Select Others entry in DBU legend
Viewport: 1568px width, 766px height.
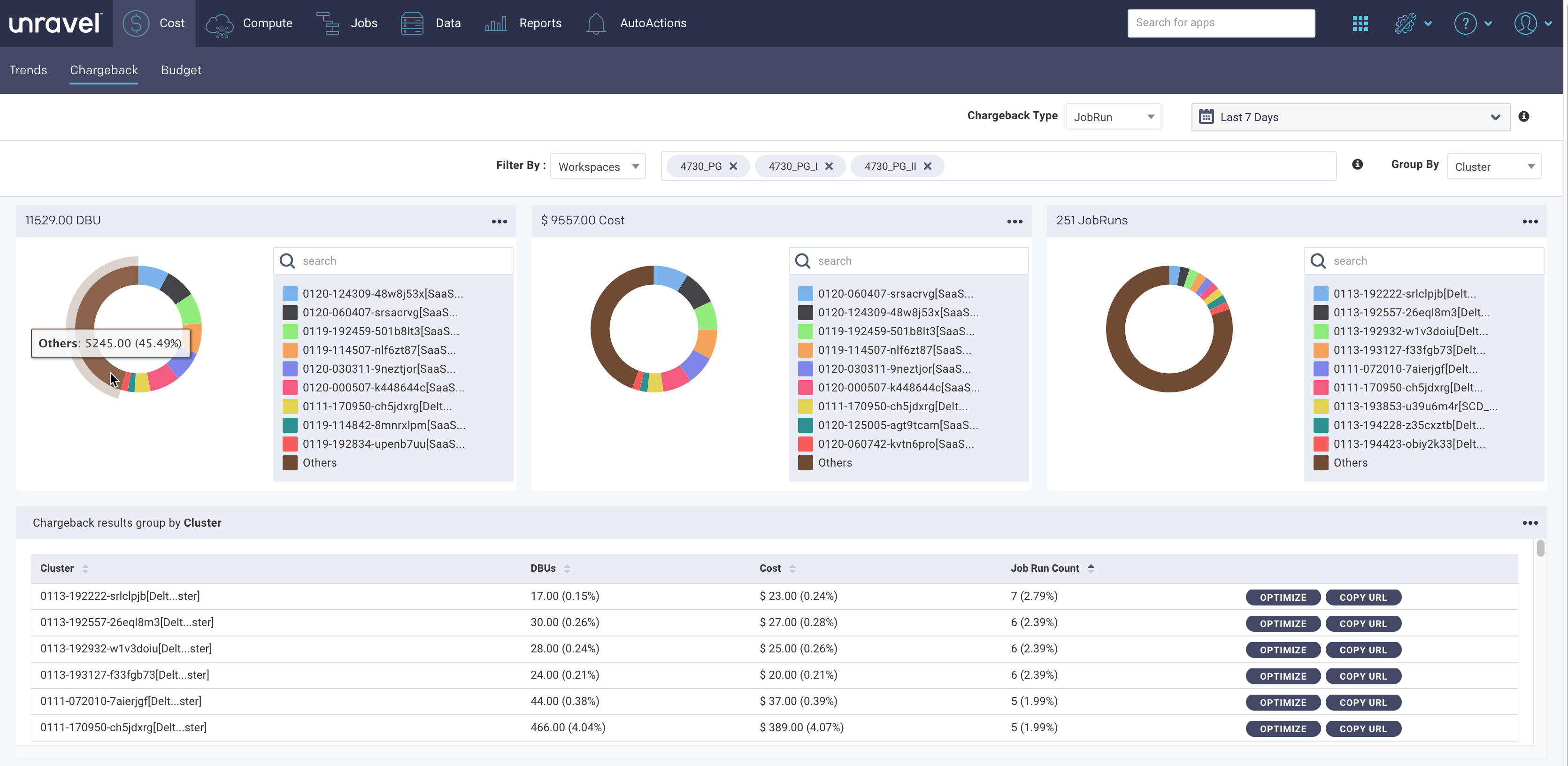[x=320, y=462]
